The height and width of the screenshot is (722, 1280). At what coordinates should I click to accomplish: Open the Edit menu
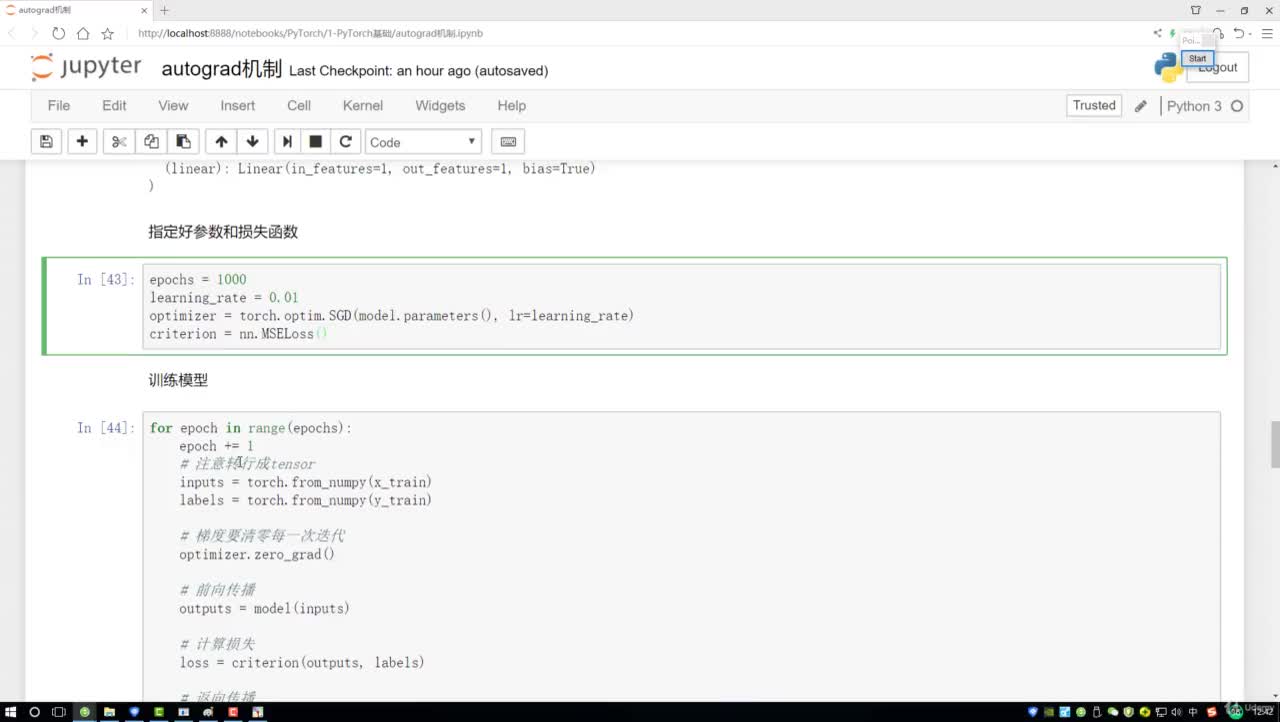point(114,105)
